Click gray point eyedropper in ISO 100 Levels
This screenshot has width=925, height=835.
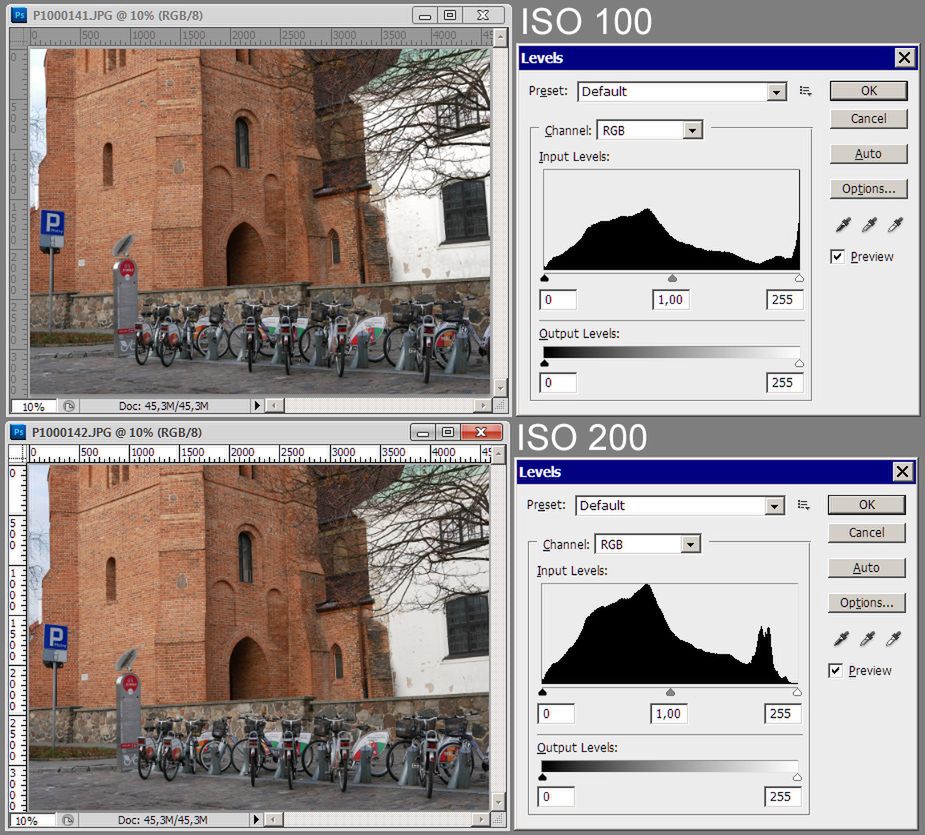tap(869, 224)
